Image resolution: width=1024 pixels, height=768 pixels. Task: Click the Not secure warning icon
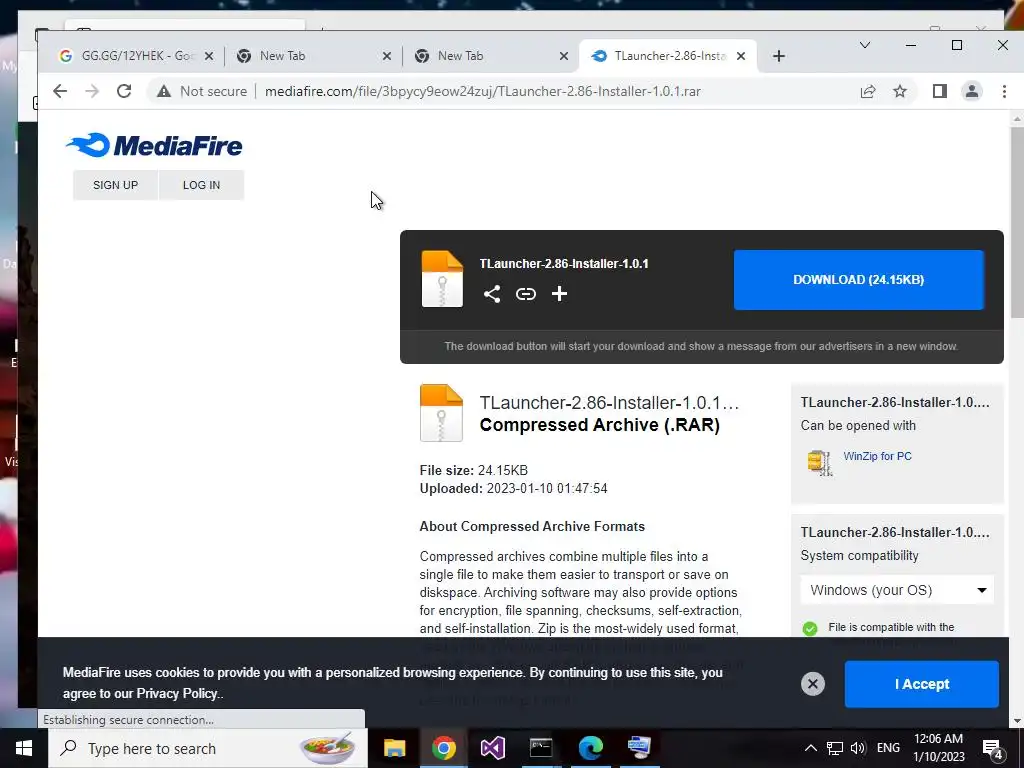pyautogui.click(x=164, y=91)
